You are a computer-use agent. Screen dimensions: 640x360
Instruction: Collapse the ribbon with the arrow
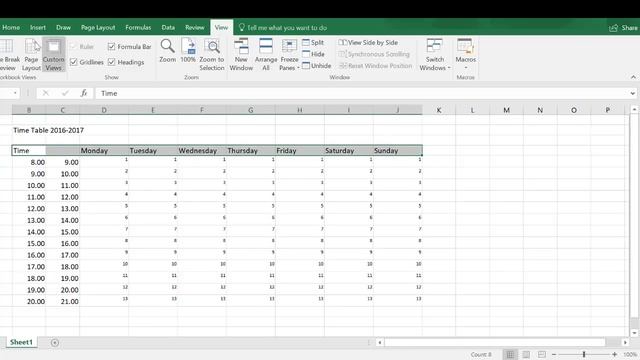[x=633, y=77]
